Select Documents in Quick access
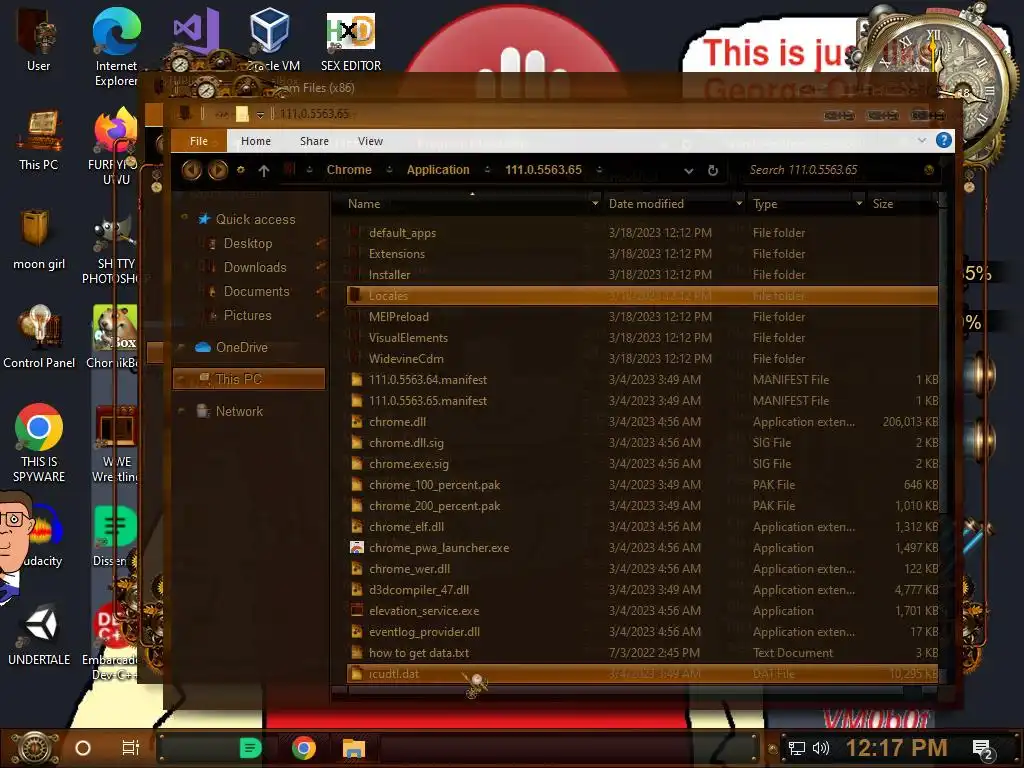 [x=256, y=292]
